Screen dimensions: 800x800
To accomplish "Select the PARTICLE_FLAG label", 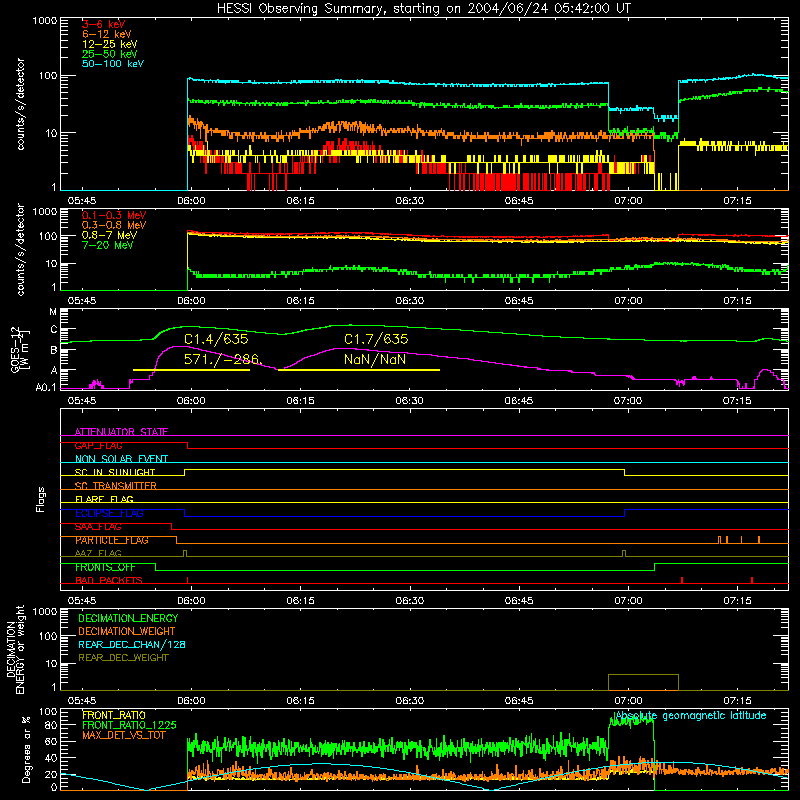I will pos(112,540).
